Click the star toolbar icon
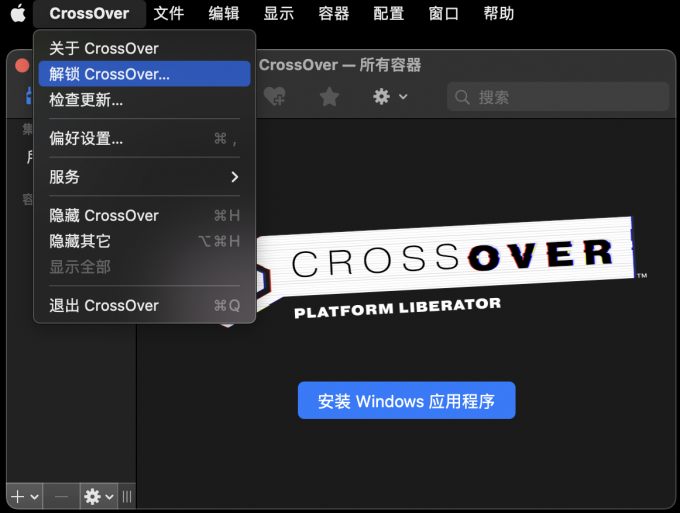 (x=329, y=96)
